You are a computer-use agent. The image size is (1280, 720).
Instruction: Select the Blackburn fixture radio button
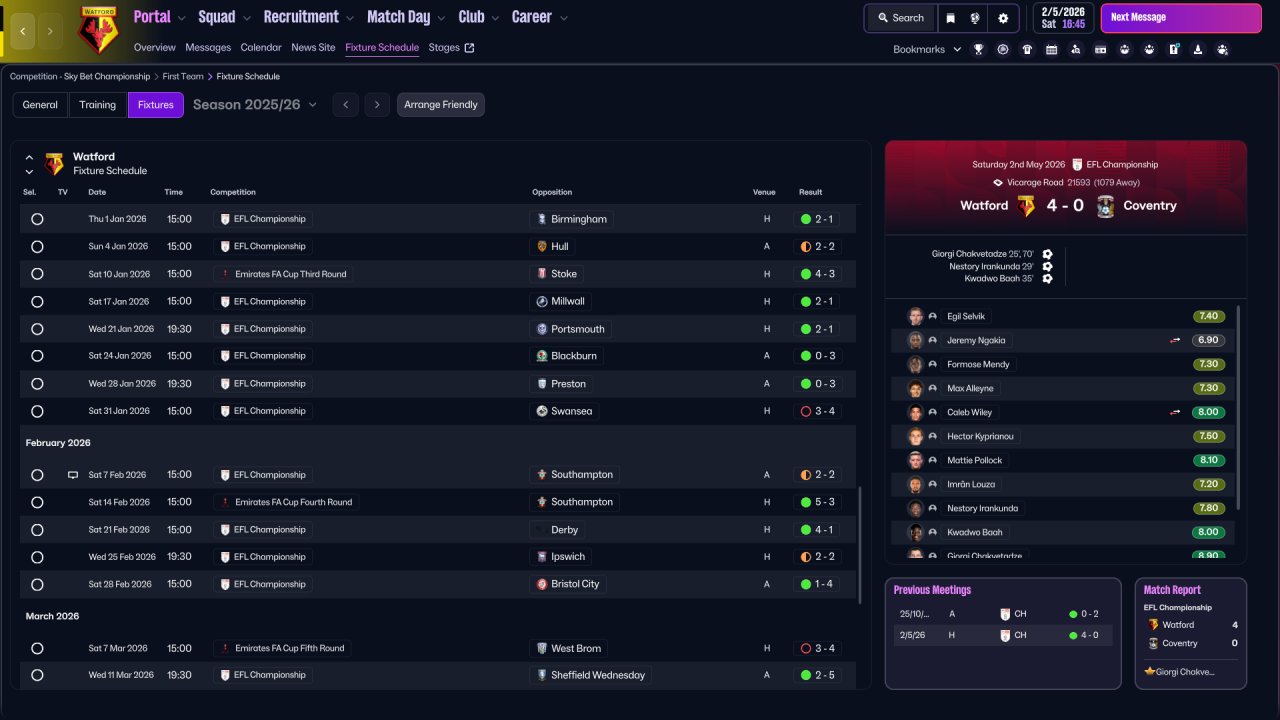[37, 356]
